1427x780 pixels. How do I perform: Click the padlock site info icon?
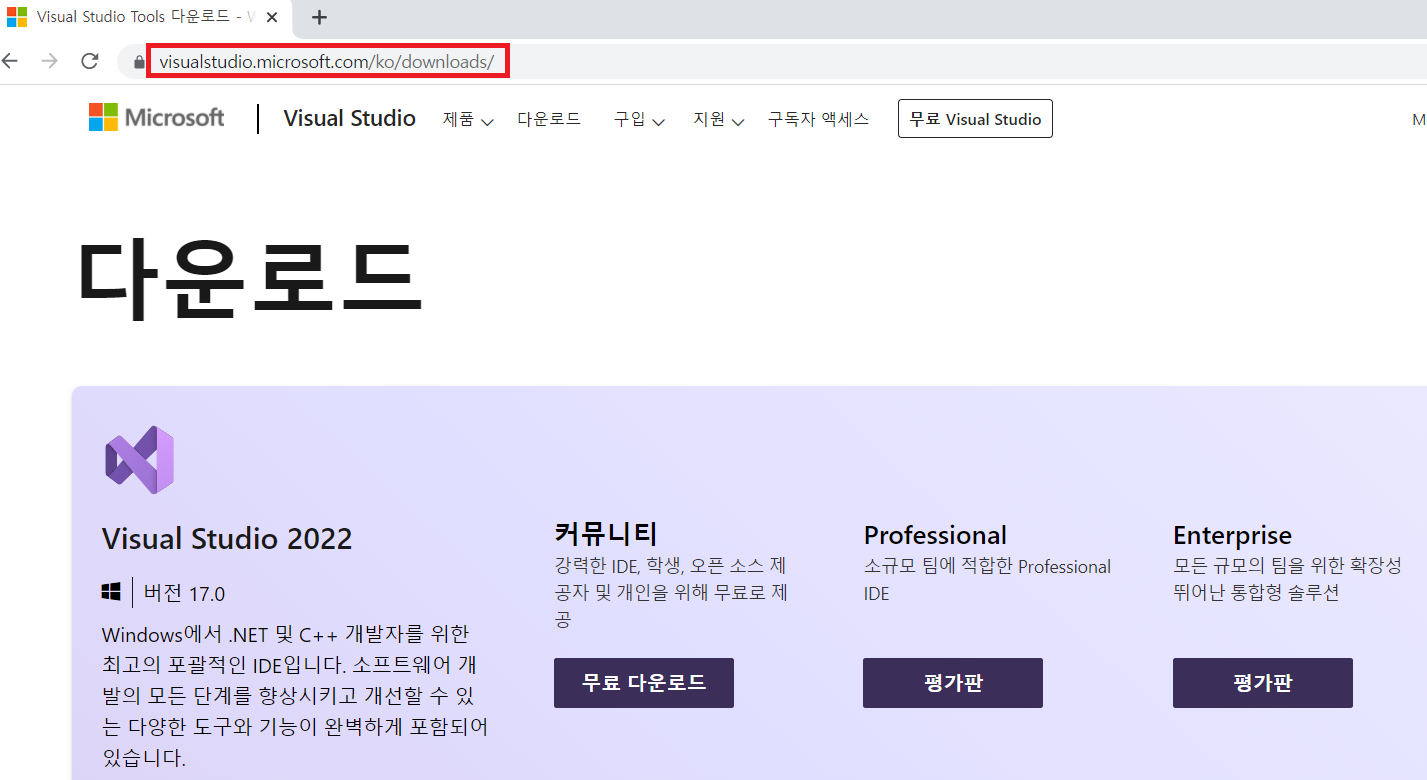(x=138, y=62)
